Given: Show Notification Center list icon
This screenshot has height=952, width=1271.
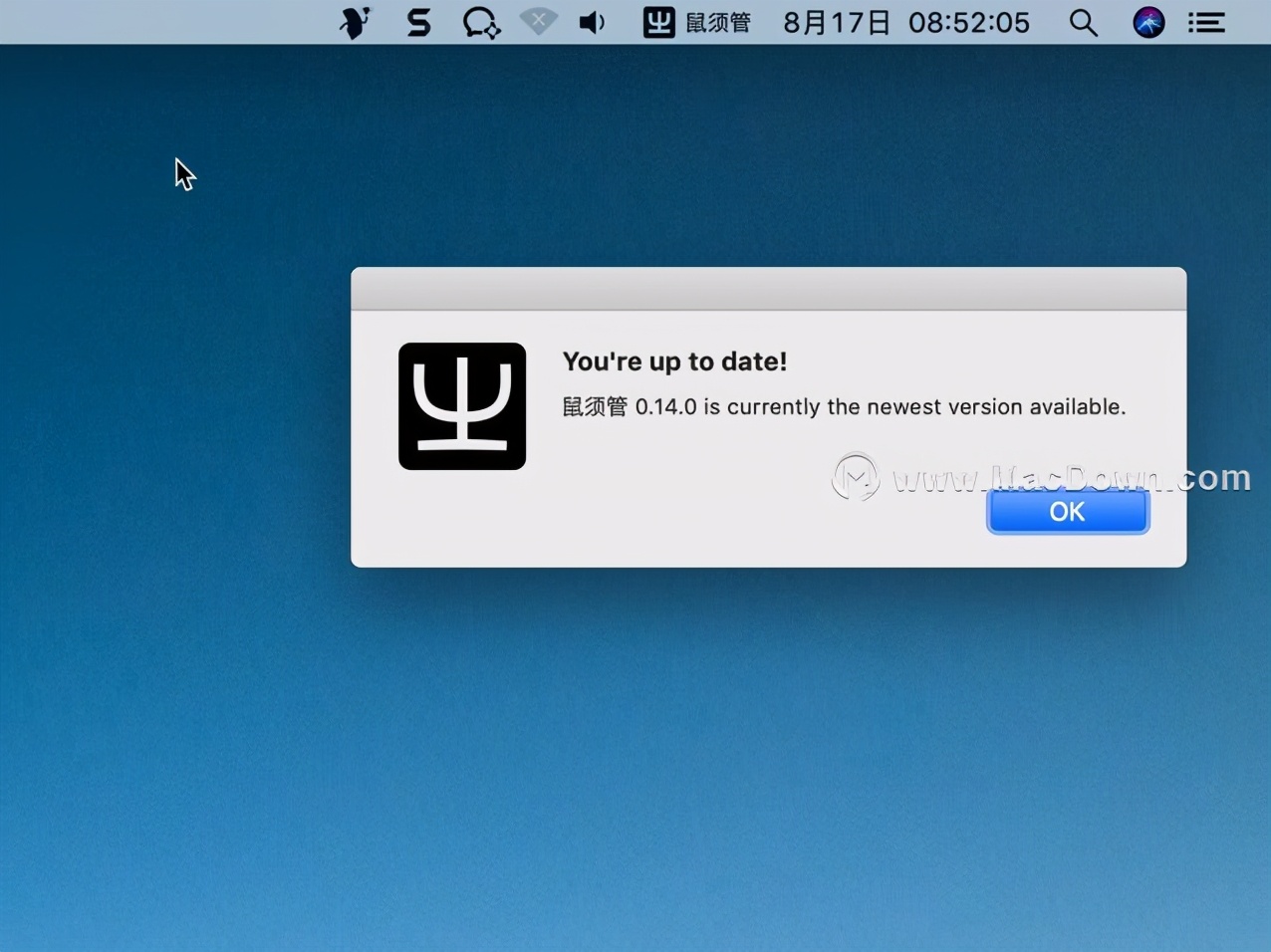Looking at the screenshot, I should [1206, 22].
